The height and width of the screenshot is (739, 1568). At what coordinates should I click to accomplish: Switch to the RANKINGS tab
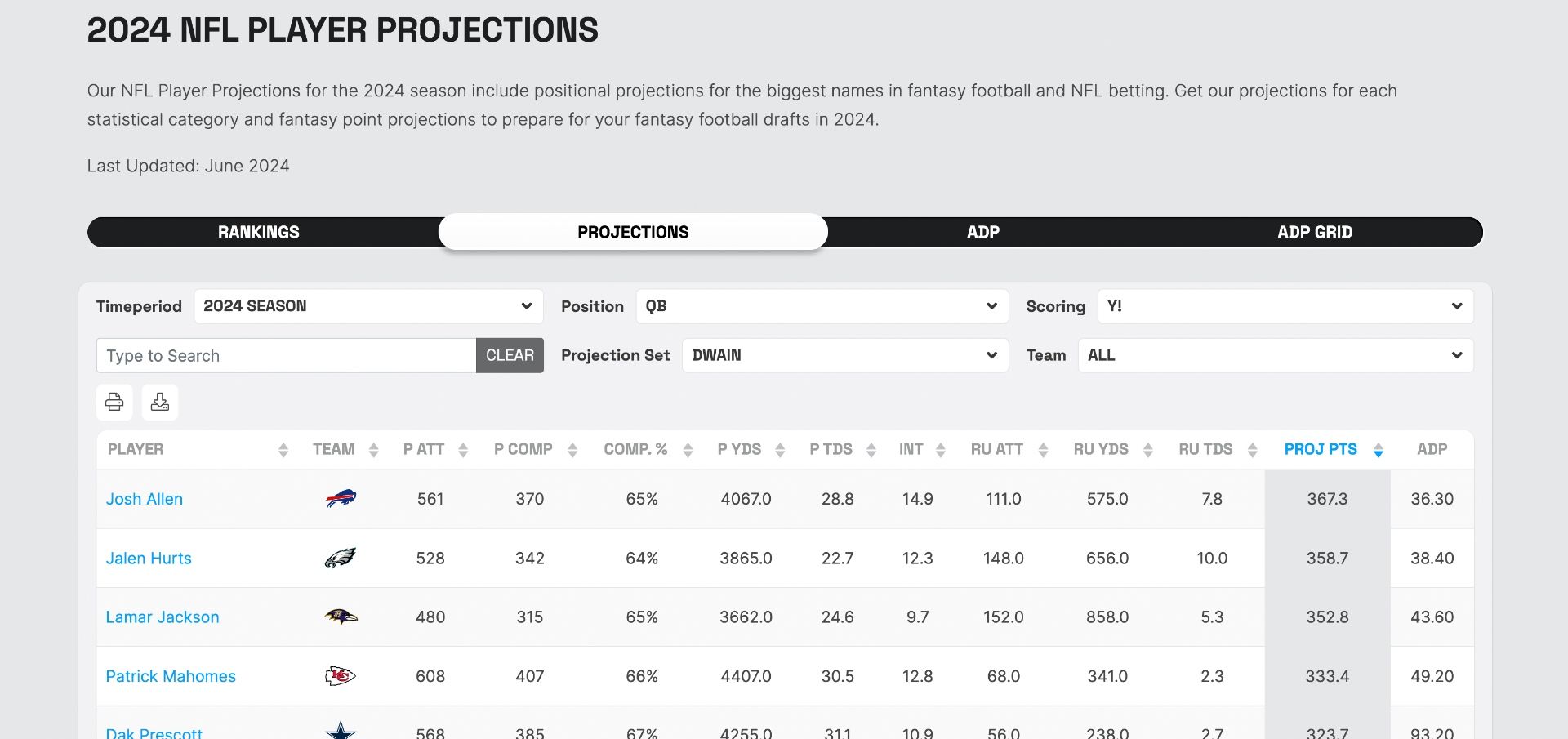pos(259,232)
